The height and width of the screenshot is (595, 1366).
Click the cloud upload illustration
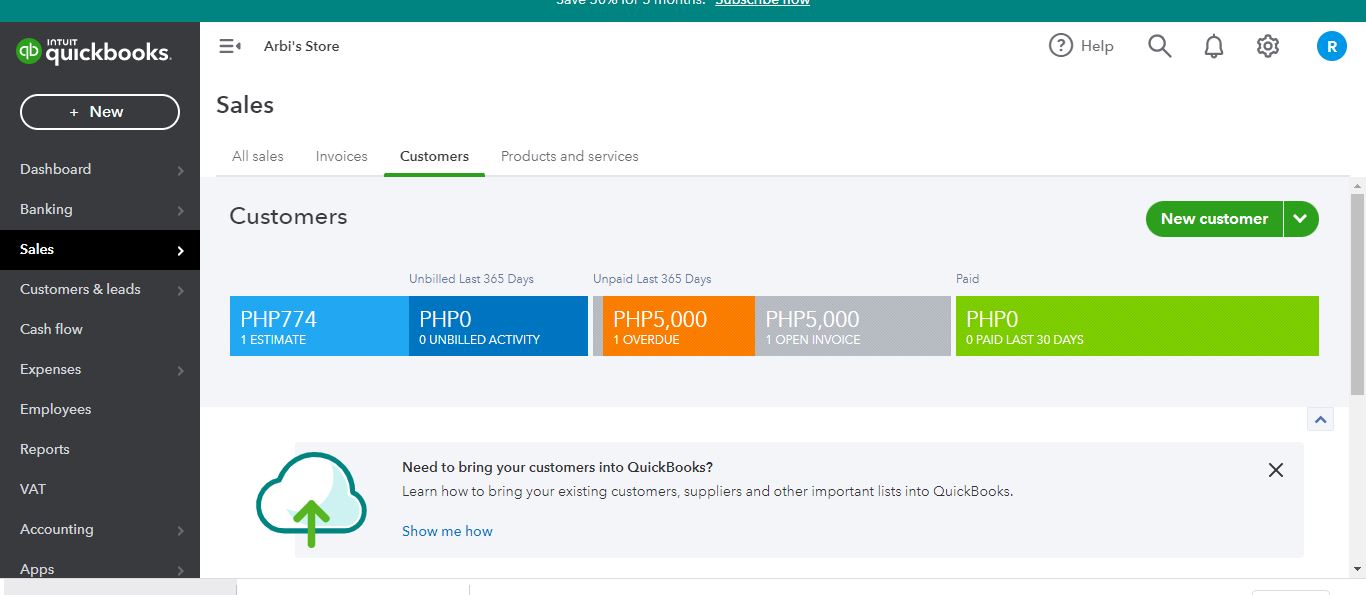pos(309,499)
